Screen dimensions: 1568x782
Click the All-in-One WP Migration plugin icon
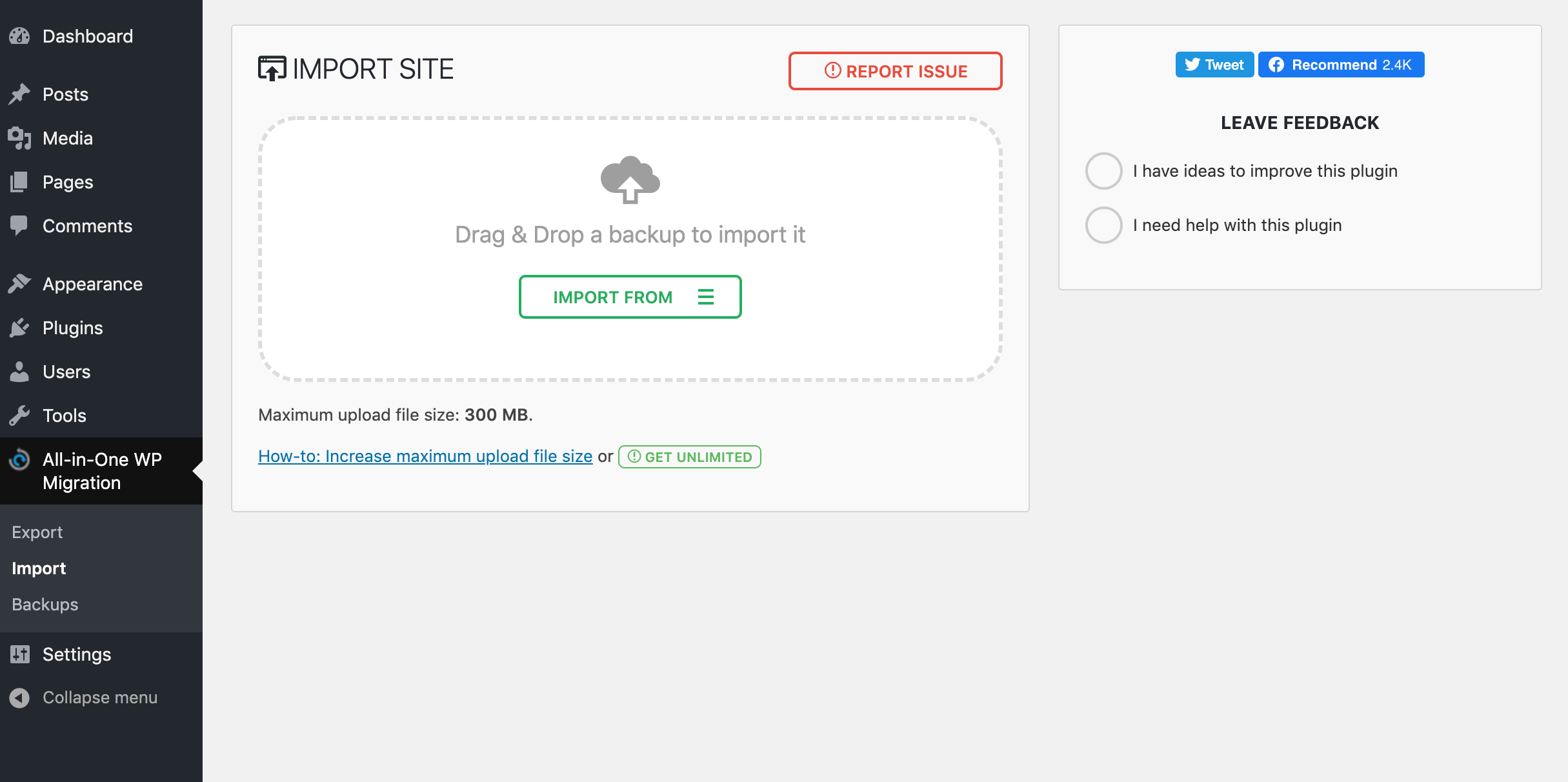[20, 460]
